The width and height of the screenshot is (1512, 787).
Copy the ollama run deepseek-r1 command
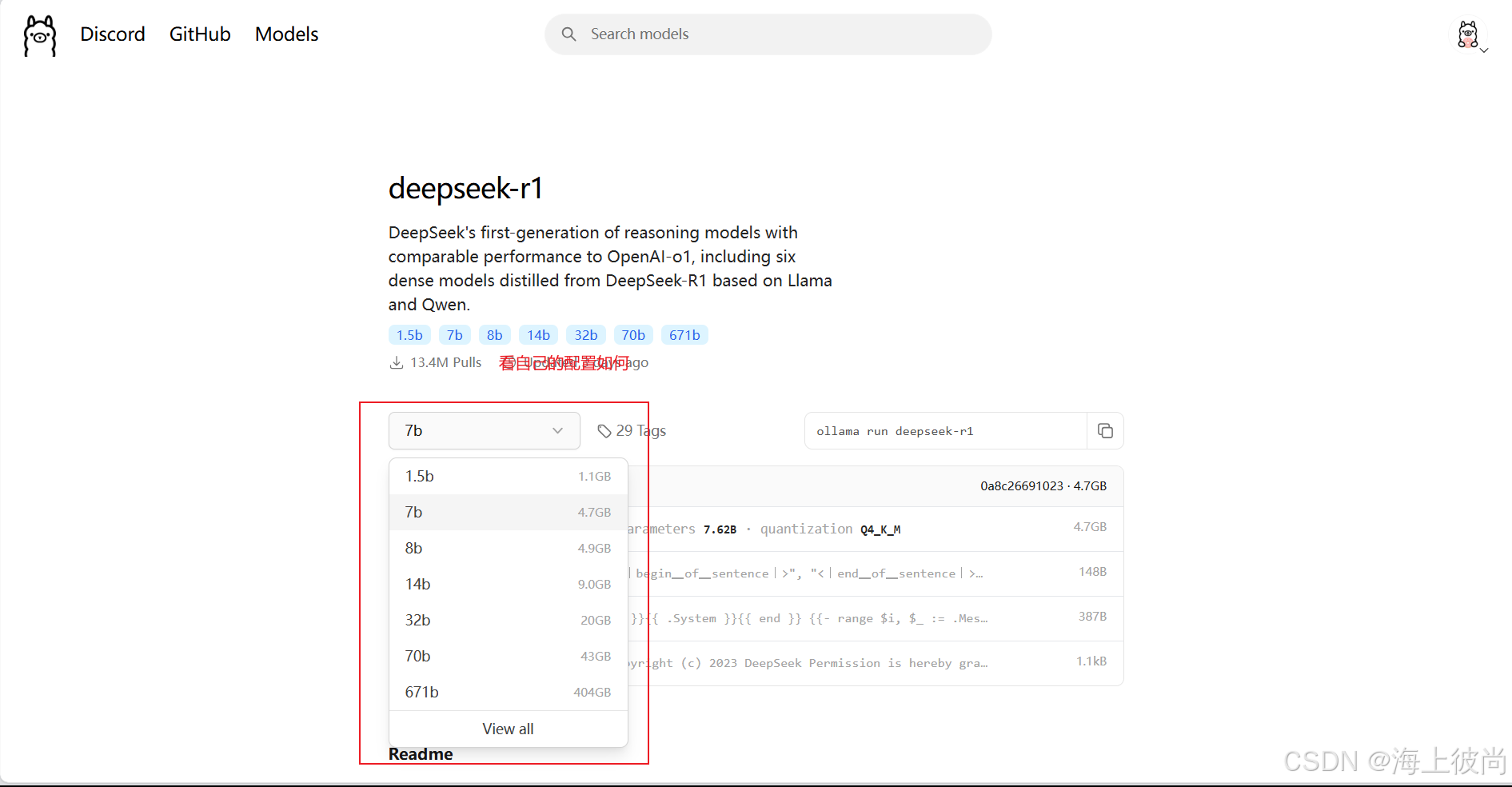[1106, 431]
